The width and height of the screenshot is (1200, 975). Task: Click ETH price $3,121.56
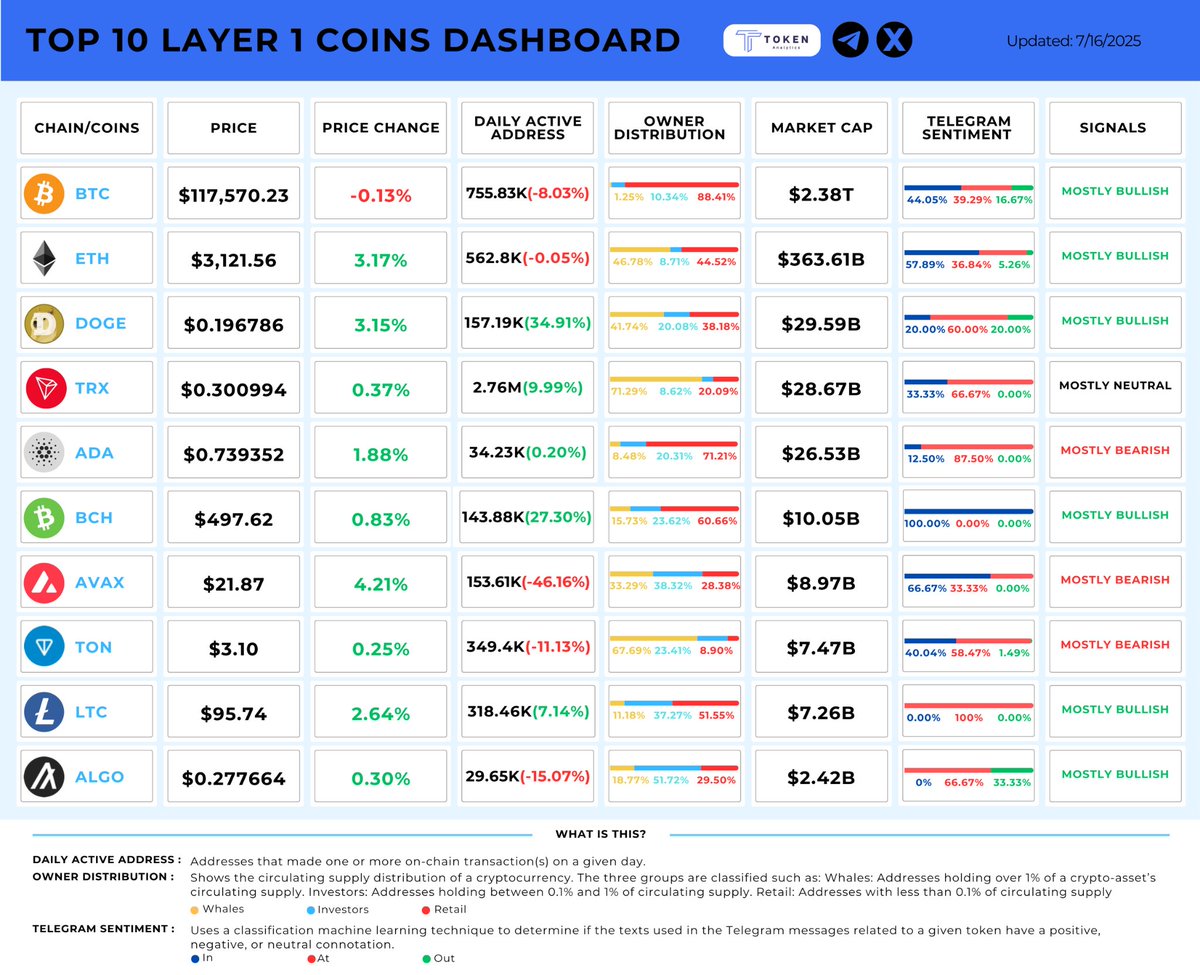click(233, 260)
